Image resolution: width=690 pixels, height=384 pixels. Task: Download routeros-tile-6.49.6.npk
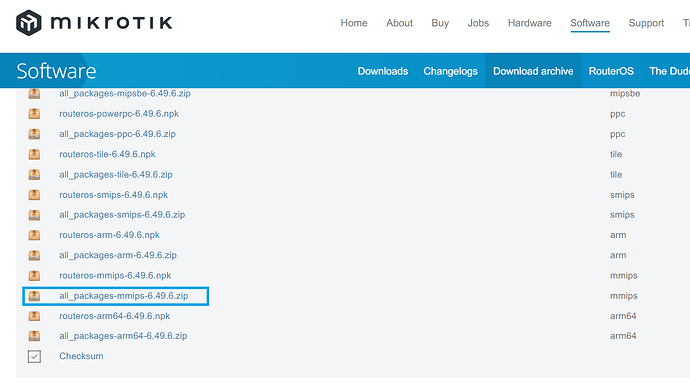coord(107,154)
